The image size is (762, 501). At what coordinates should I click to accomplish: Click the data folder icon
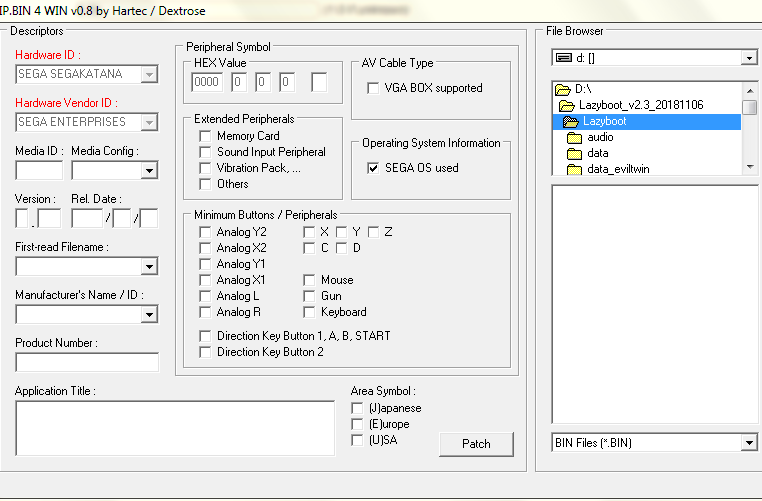coord(574,154)
